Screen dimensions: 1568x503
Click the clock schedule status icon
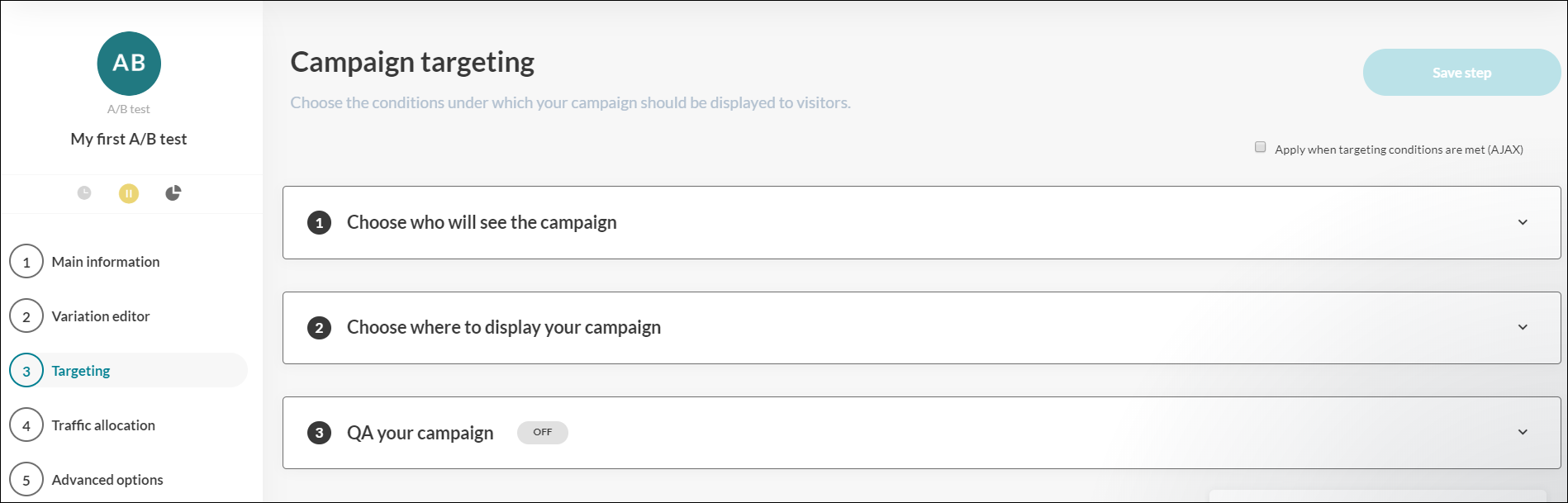coord(84,193)
